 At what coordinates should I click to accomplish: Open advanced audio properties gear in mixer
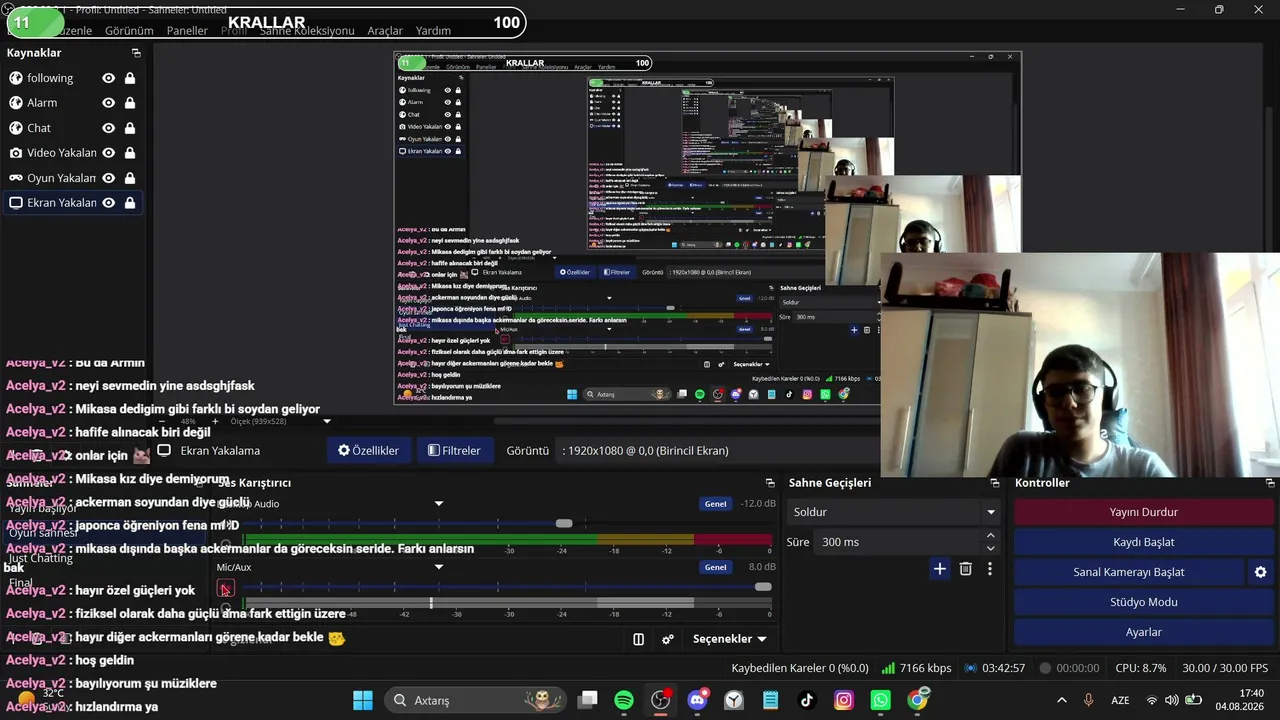668,639
